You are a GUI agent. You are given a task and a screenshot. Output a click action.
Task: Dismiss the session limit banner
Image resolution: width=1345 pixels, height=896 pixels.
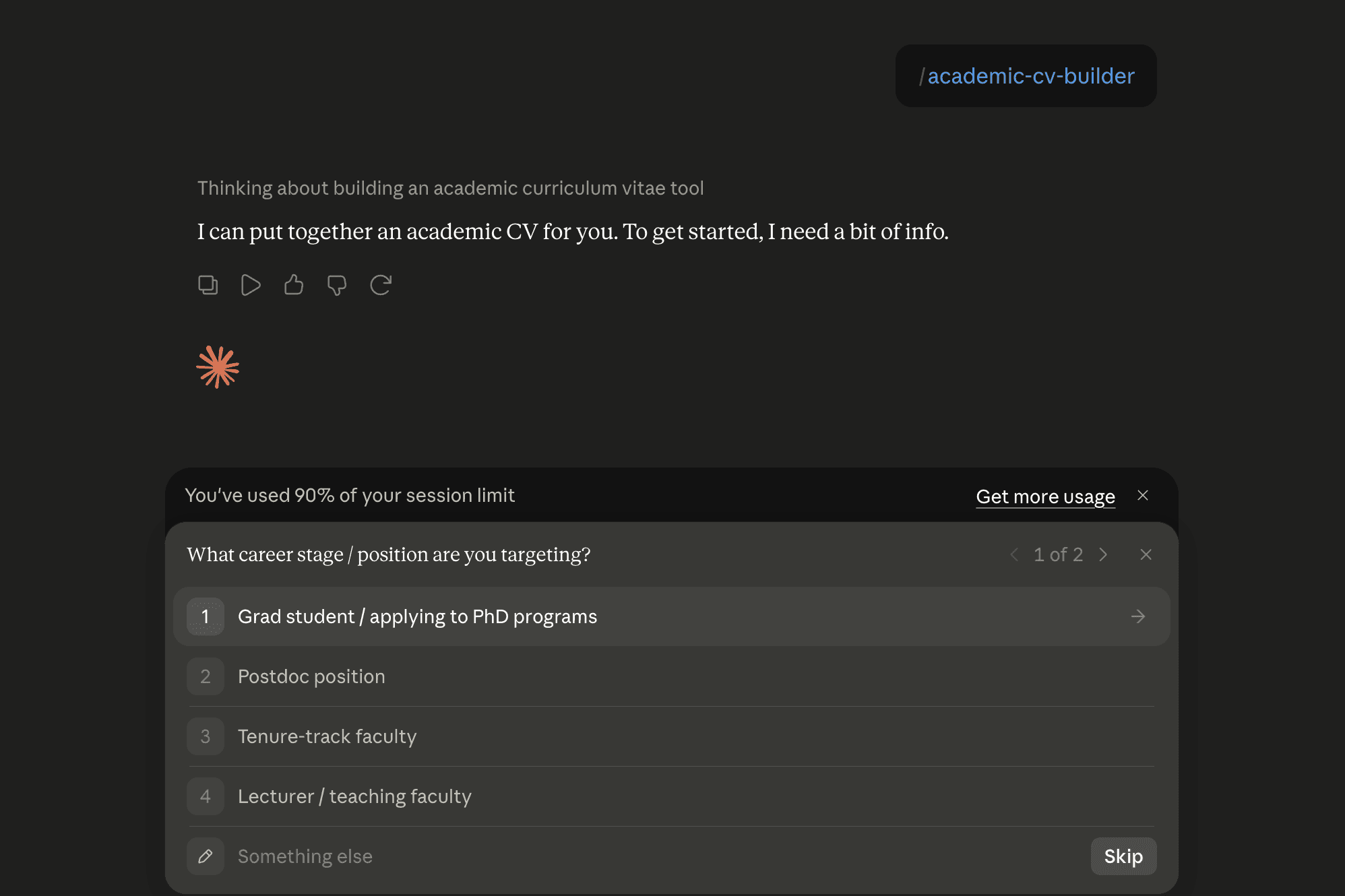(1143, 495)
